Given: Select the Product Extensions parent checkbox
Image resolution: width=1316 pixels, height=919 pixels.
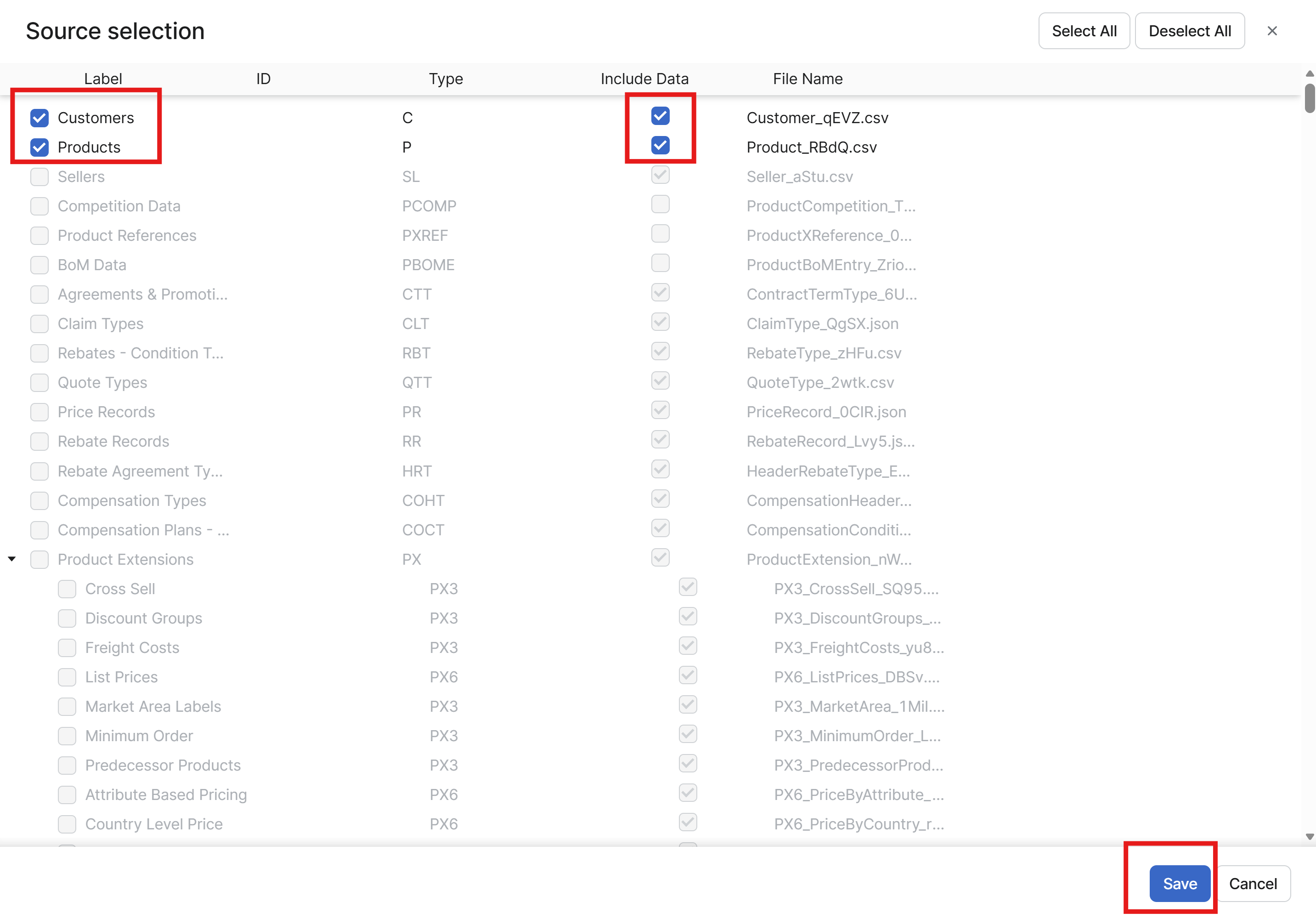Looking at the screenshot, I should click(x=40, y=560).
